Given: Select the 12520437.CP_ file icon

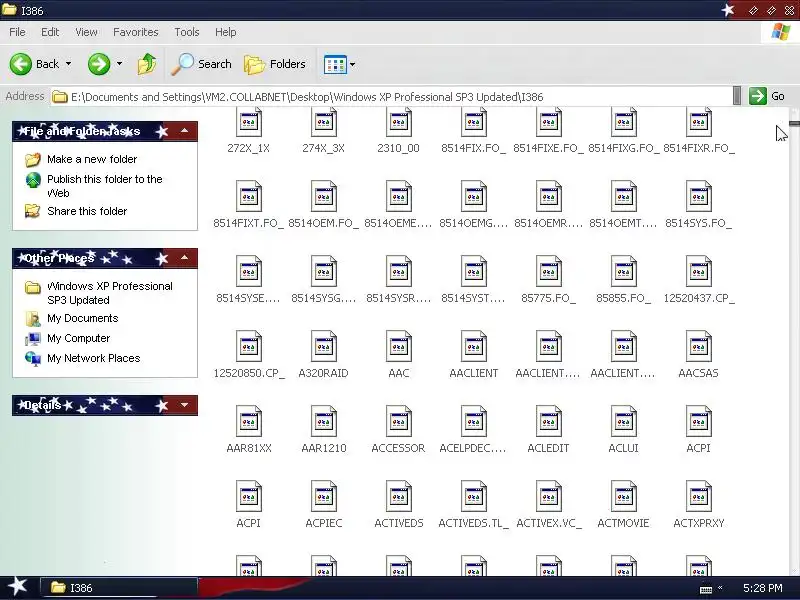Looking at the screenshot, I should 698,271.
